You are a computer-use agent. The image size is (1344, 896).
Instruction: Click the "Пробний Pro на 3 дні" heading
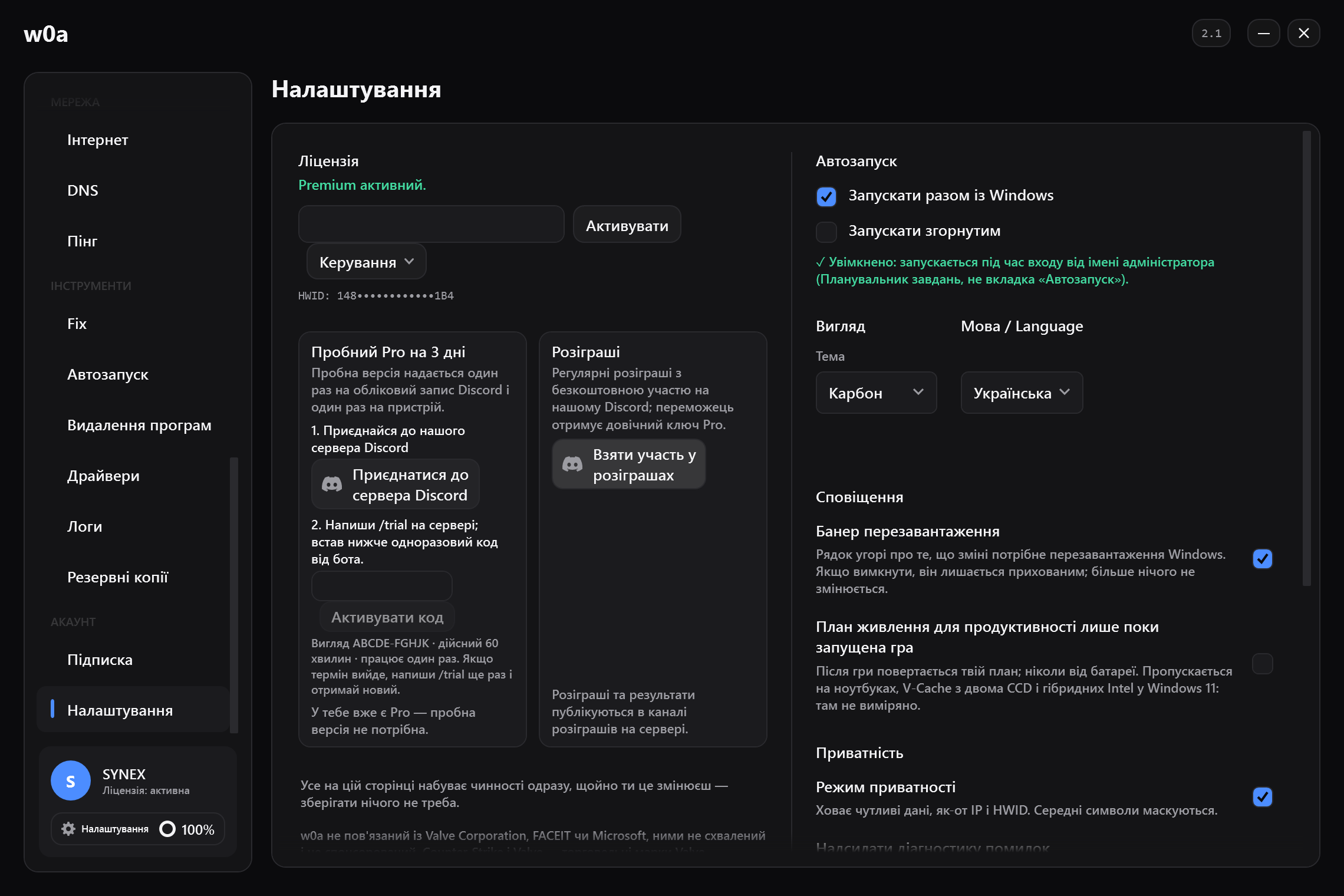pyautogui.click(x=388, y=352)
